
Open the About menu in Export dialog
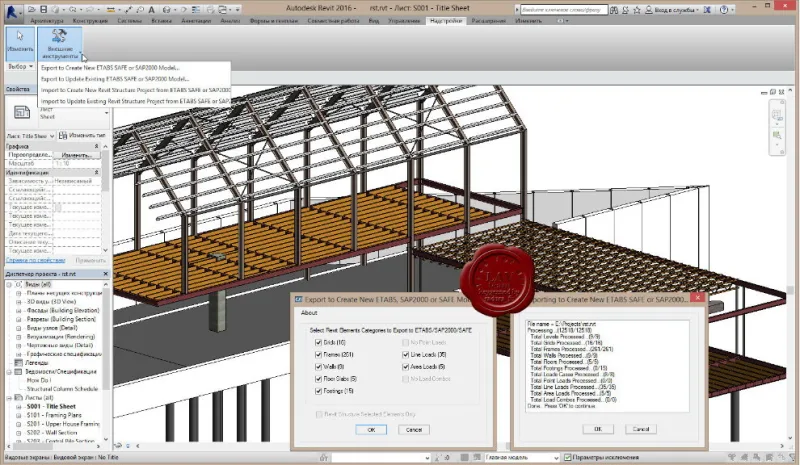[309, 313]
